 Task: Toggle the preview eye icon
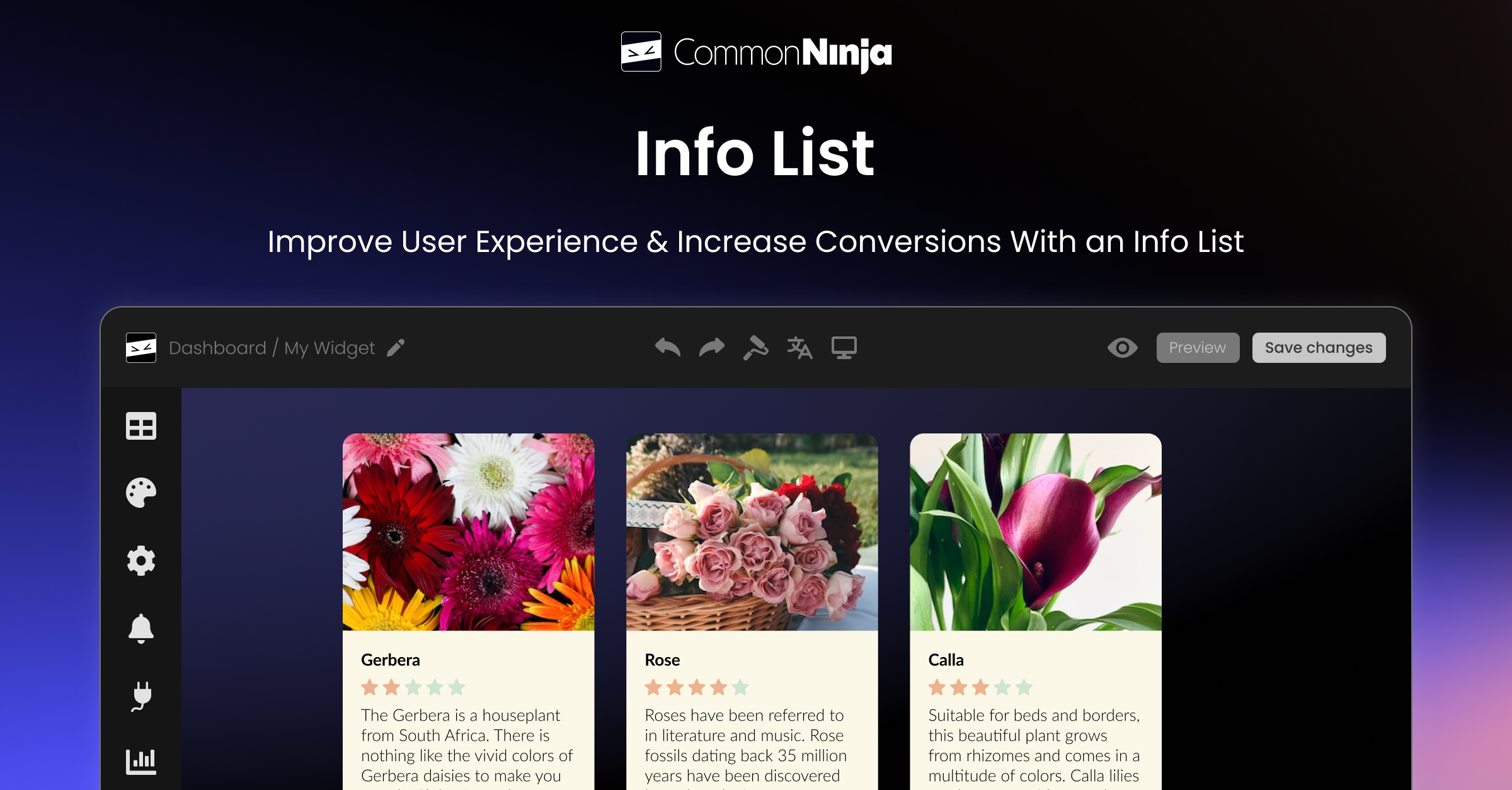pos(1122,347)
